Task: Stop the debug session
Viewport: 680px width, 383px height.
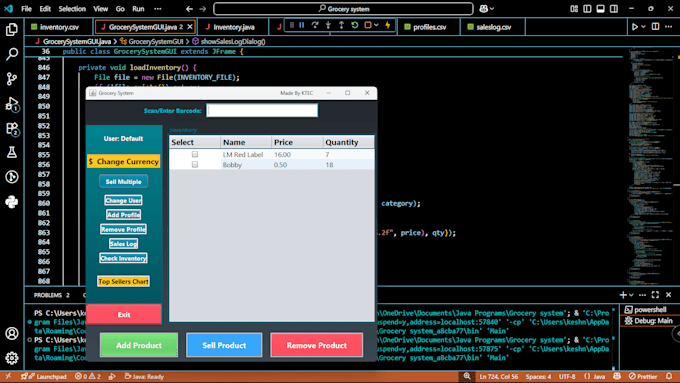Action: click(368, 26)
